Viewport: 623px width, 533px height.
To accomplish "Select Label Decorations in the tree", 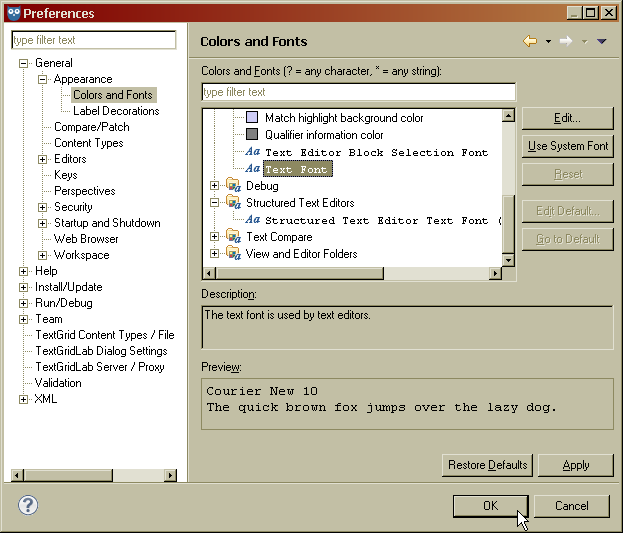I will point(116,111).
